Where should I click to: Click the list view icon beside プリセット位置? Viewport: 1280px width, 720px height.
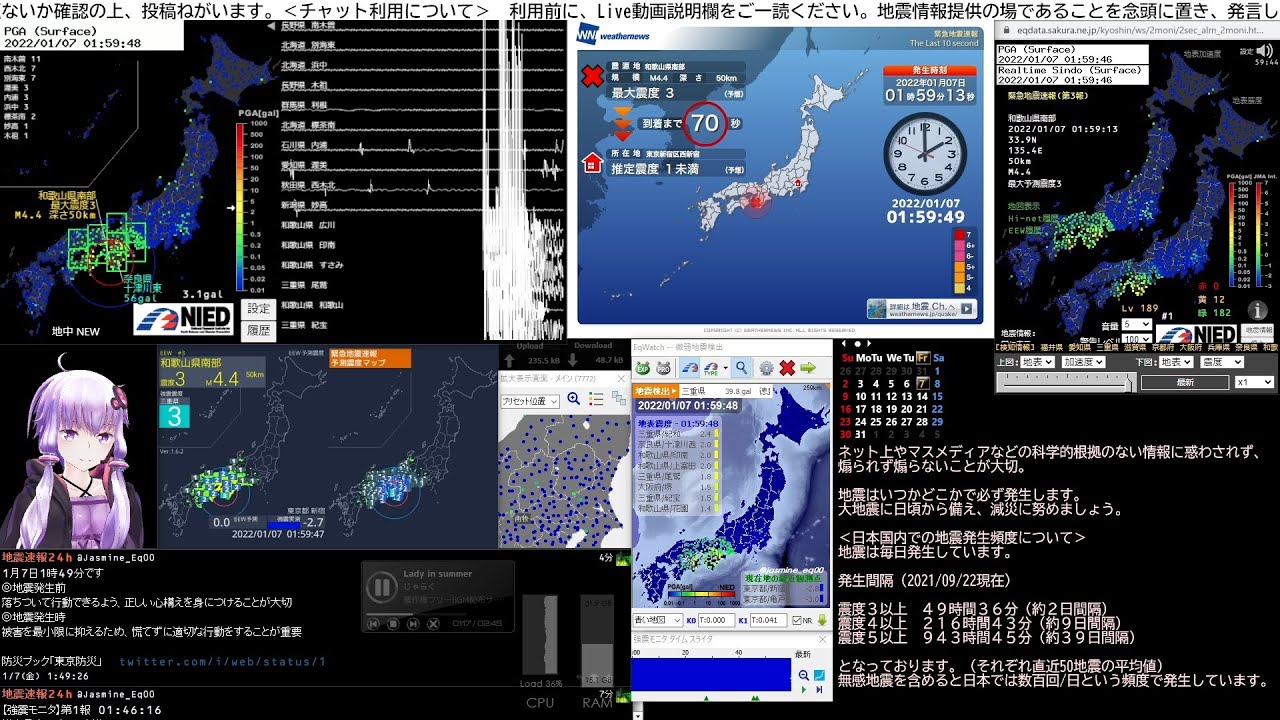pos(597,398)
